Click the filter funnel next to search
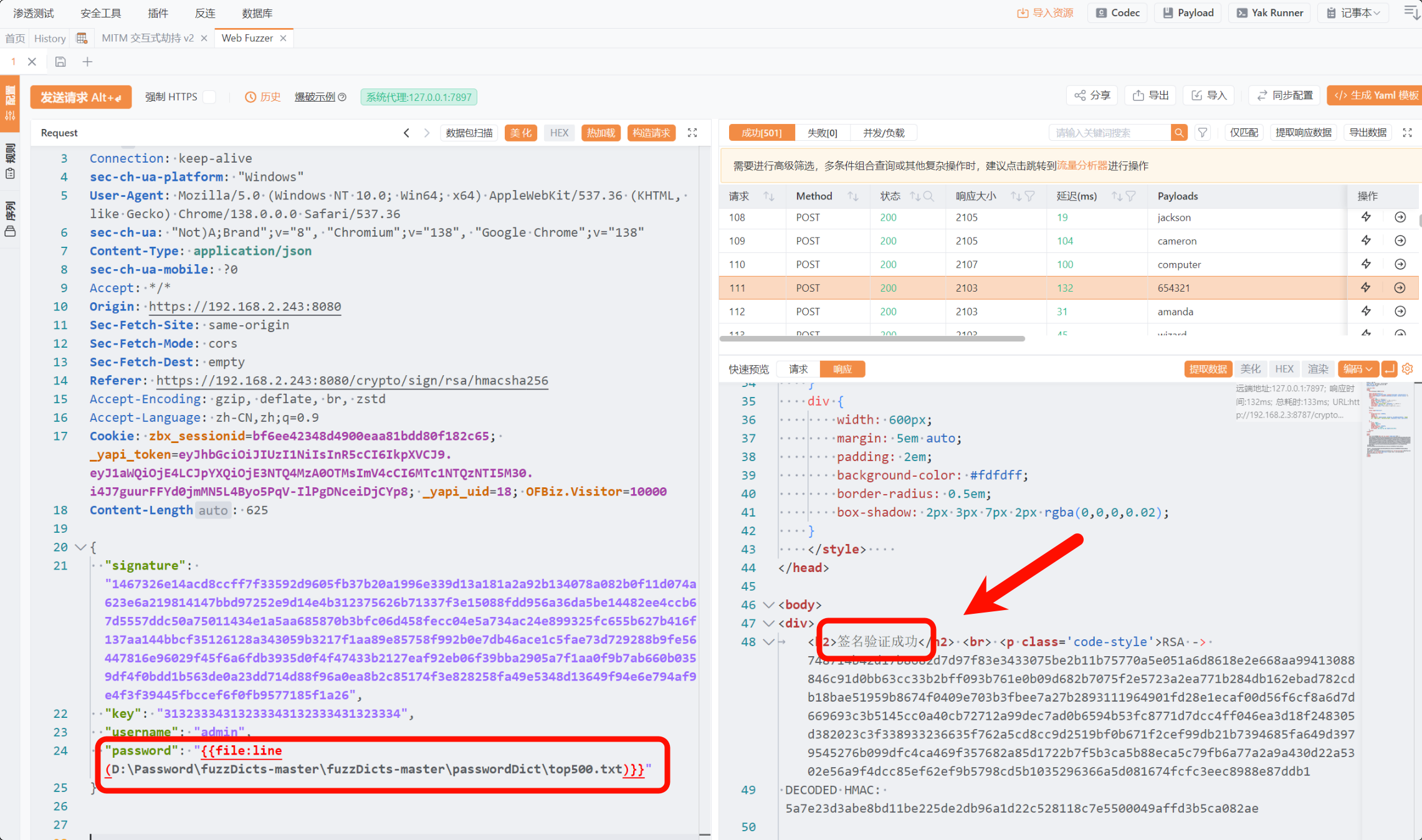The width and height of the screenshot is (1422, 840). [x=1203, y=133]
